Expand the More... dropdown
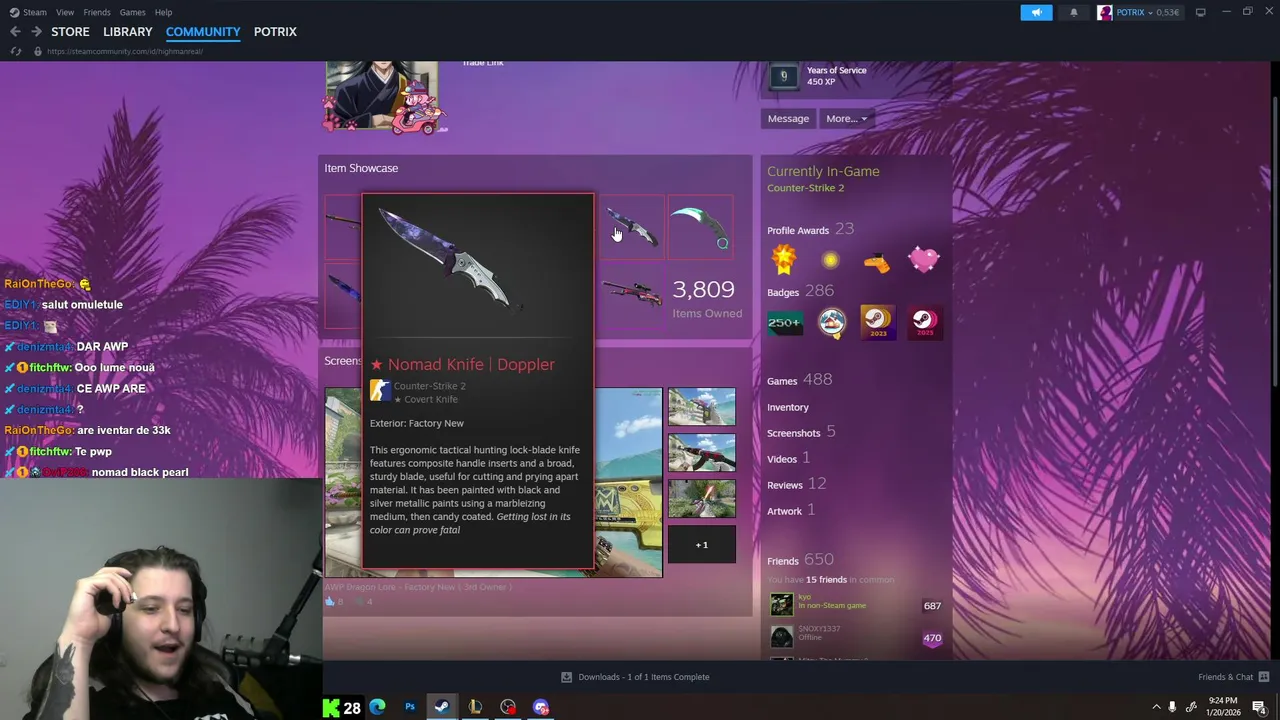This screenshot has height=720, width=1280. 846,118
